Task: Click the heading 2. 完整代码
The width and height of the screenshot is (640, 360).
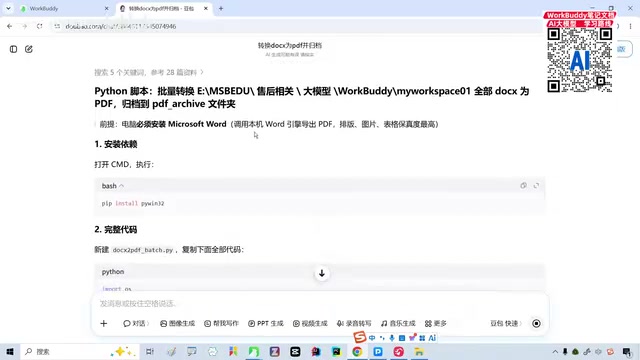Action: (x=116, y=230)
